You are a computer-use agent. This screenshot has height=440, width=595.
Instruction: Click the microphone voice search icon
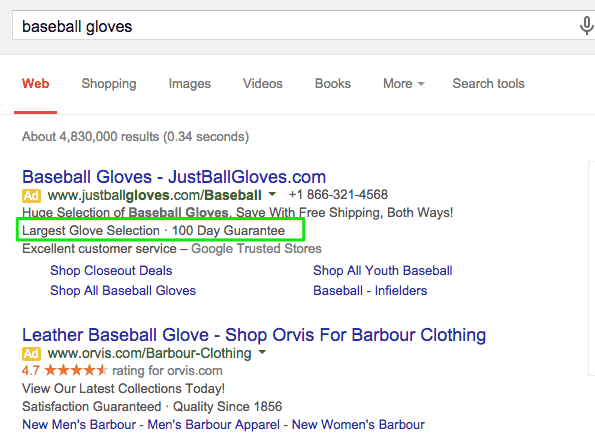(x=586, y=26)
